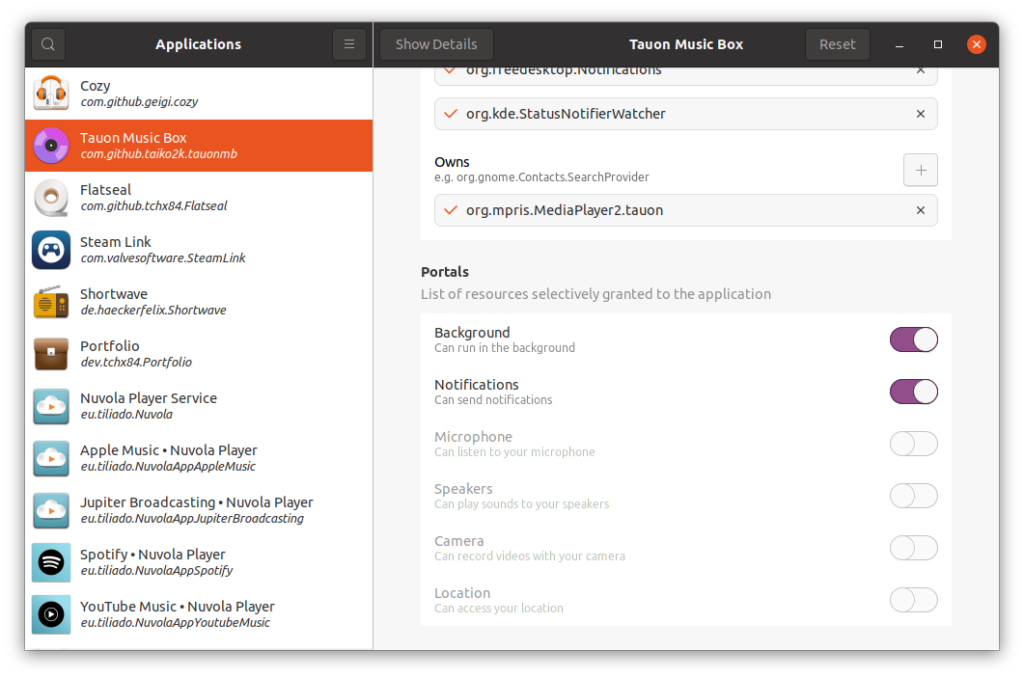This screenshot has height=678, width=1024.
Task: Click the Steam Link controller icon
Action: pos(51,250)
